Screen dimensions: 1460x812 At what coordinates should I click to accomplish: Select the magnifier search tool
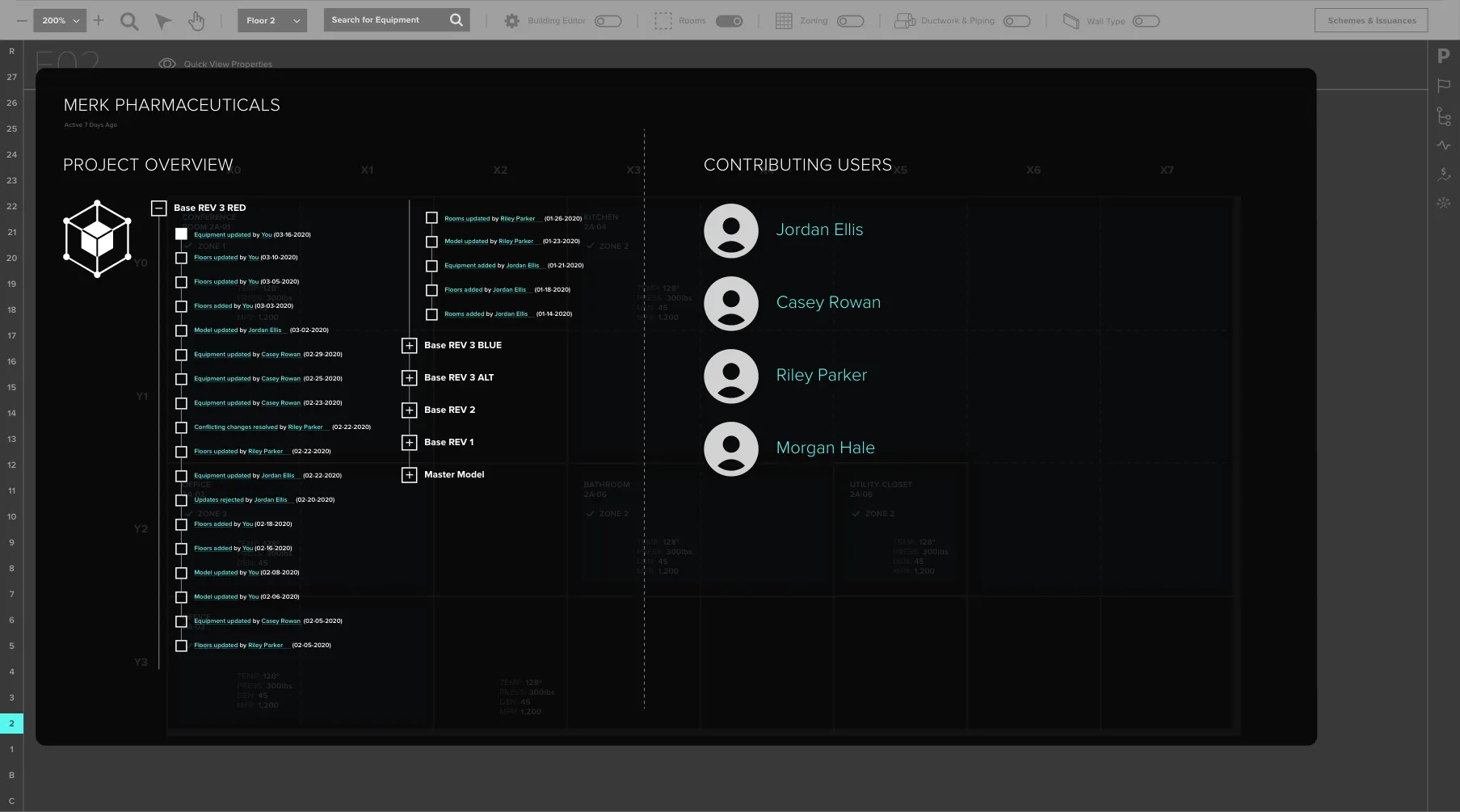pyautogui.click(x=129, y=21)
